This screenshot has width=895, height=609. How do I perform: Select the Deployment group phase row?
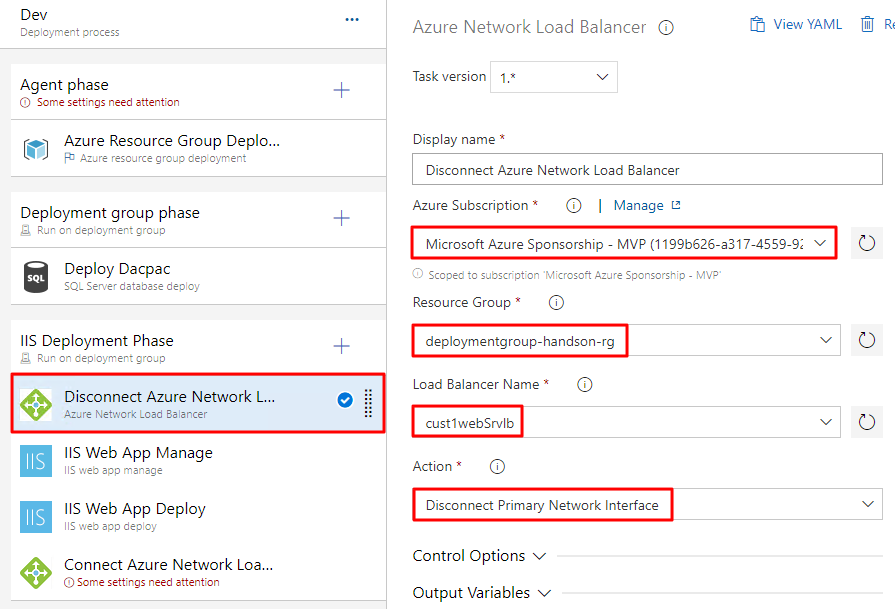[198, 220]
